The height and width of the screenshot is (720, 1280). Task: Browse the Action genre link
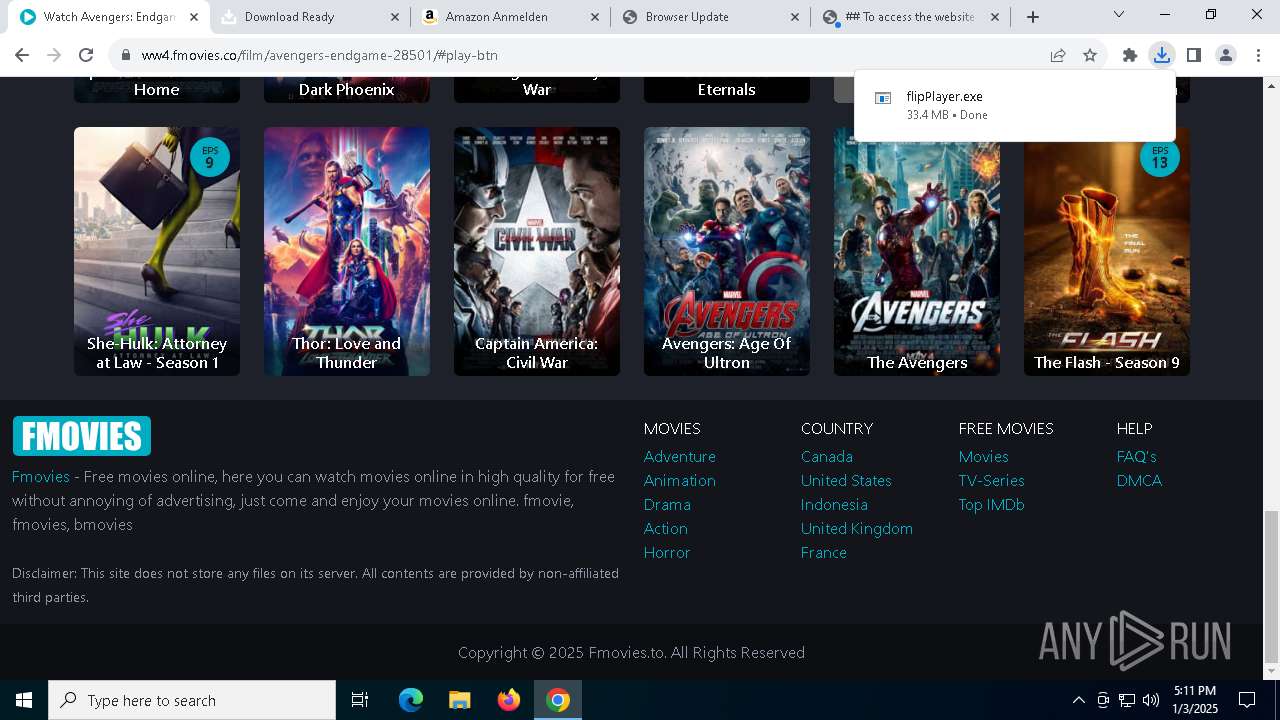point(666,528)
